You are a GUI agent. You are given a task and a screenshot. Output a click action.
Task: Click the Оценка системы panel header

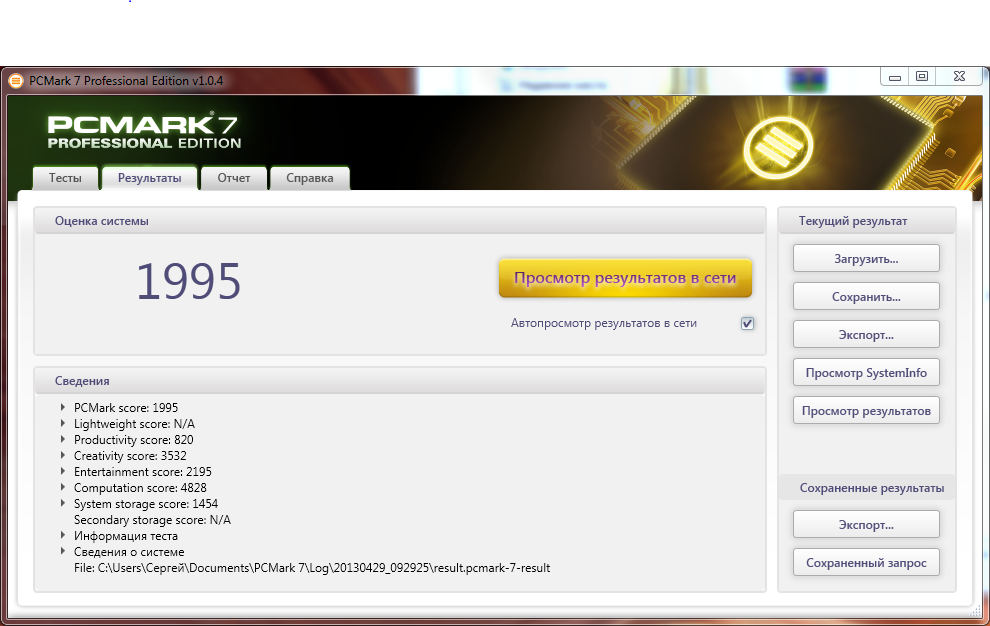pos(400,221)
